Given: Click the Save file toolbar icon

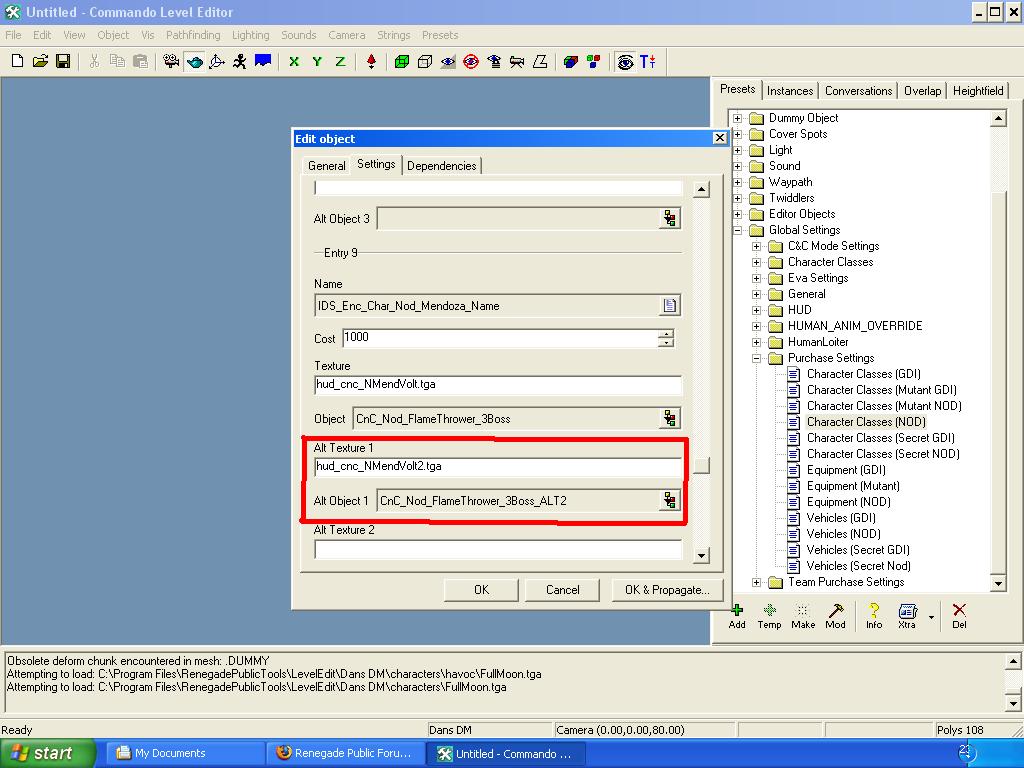Looking at the screenshot, I should pos(63,62).
